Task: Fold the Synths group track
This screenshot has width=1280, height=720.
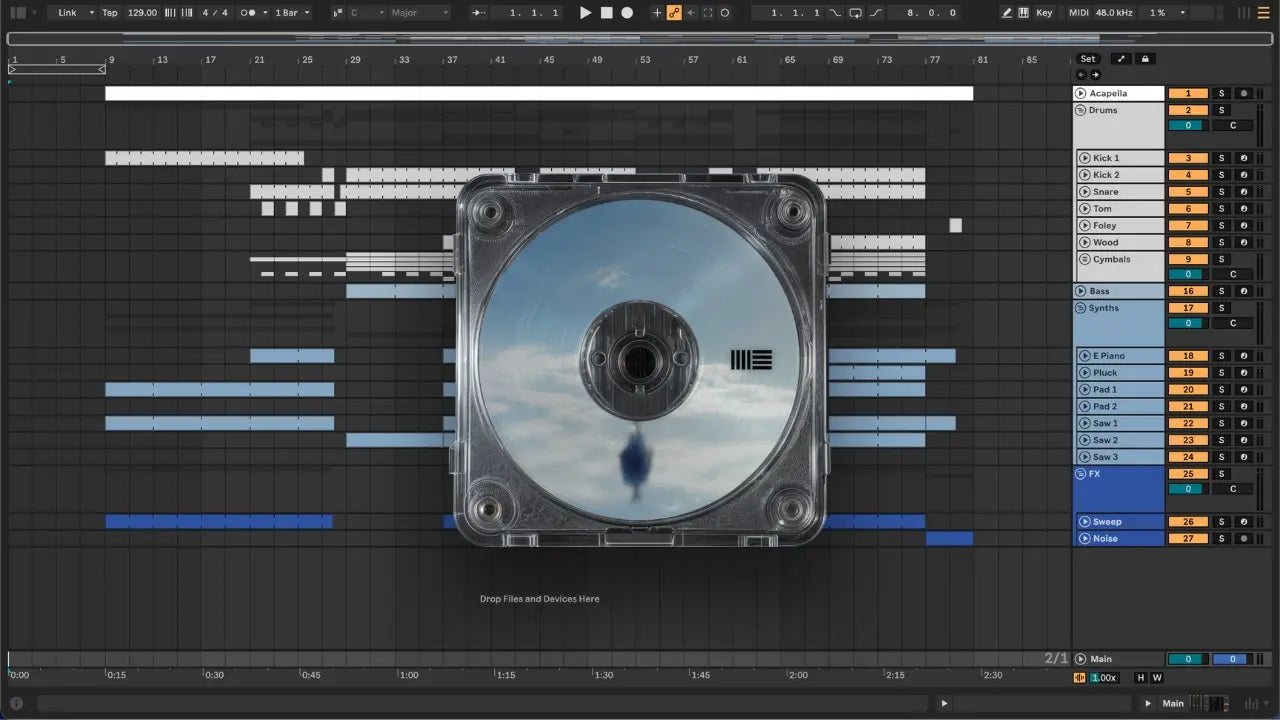Action: click(1081, 308)
